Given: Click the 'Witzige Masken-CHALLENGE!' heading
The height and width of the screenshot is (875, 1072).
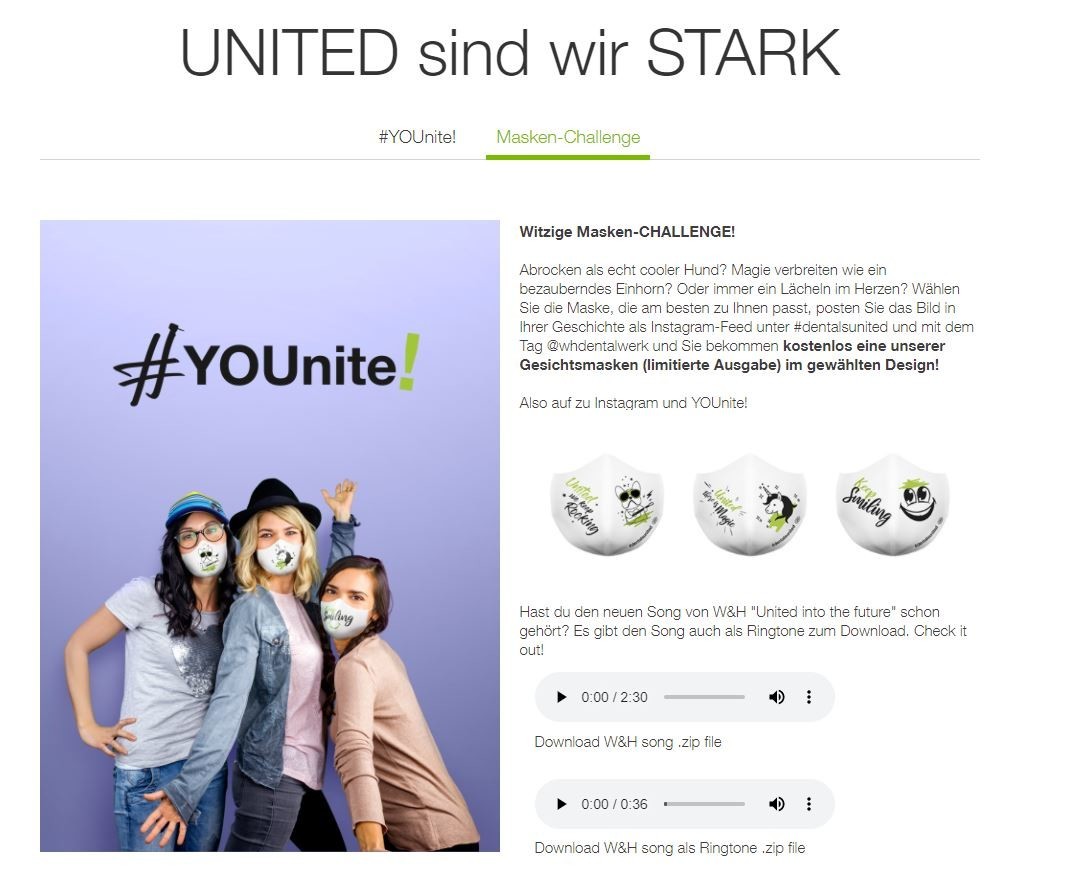Looking at the screenshot, I should point(627,232).
